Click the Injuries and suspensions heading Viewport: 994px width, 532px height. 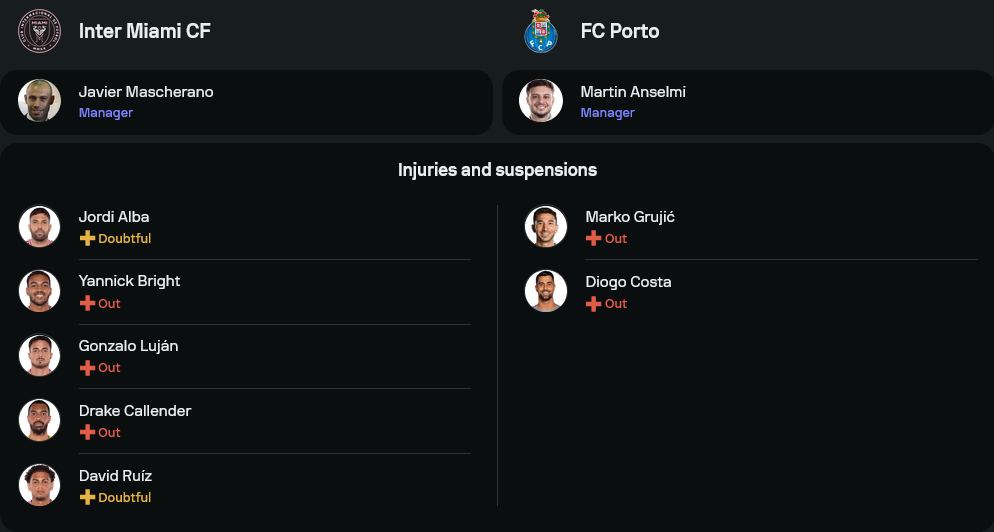(497, 170)
